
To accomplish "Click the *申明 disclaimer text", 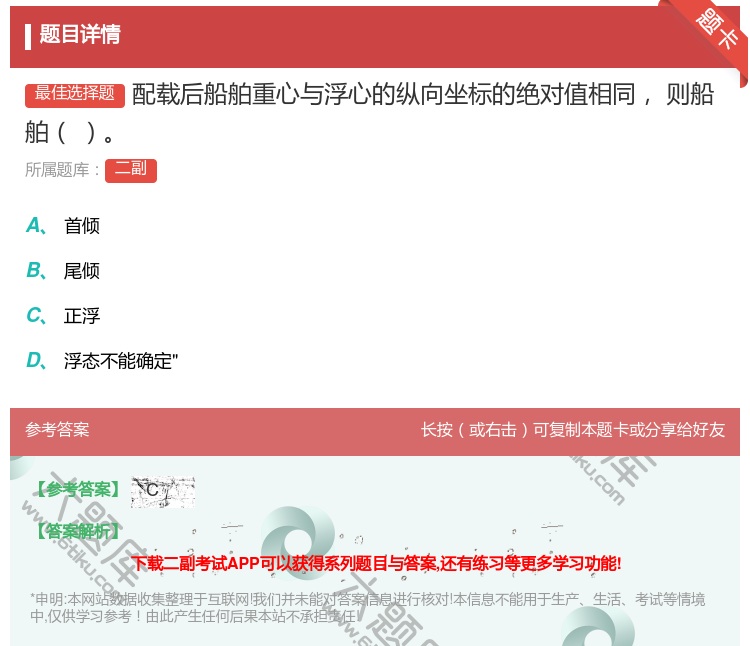I will (367, 607).
